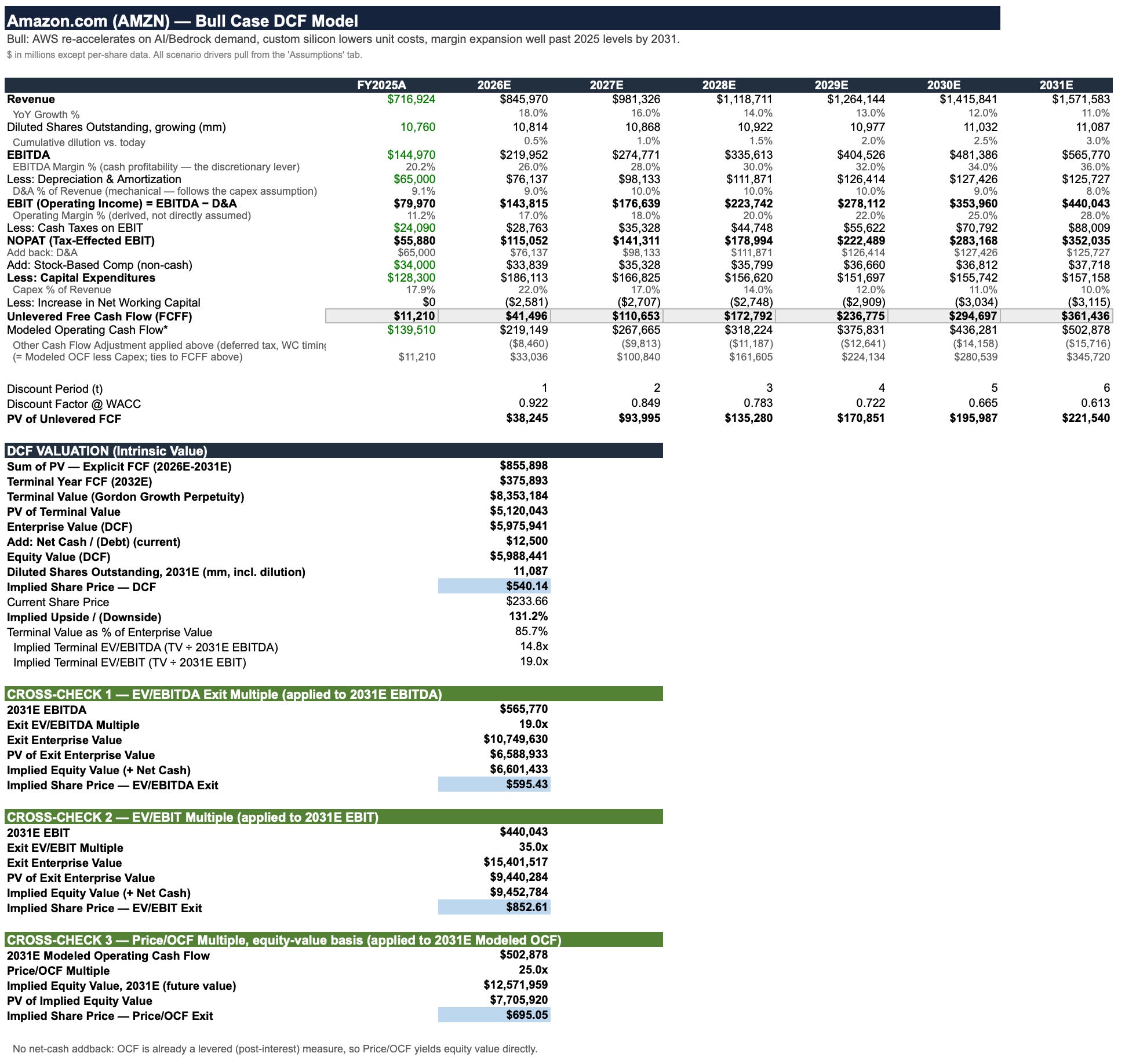The width and height of the screenshot is (1136, 1064).
Task: Click the DCF VALUATION section header
Action: (x=333, y=450)
